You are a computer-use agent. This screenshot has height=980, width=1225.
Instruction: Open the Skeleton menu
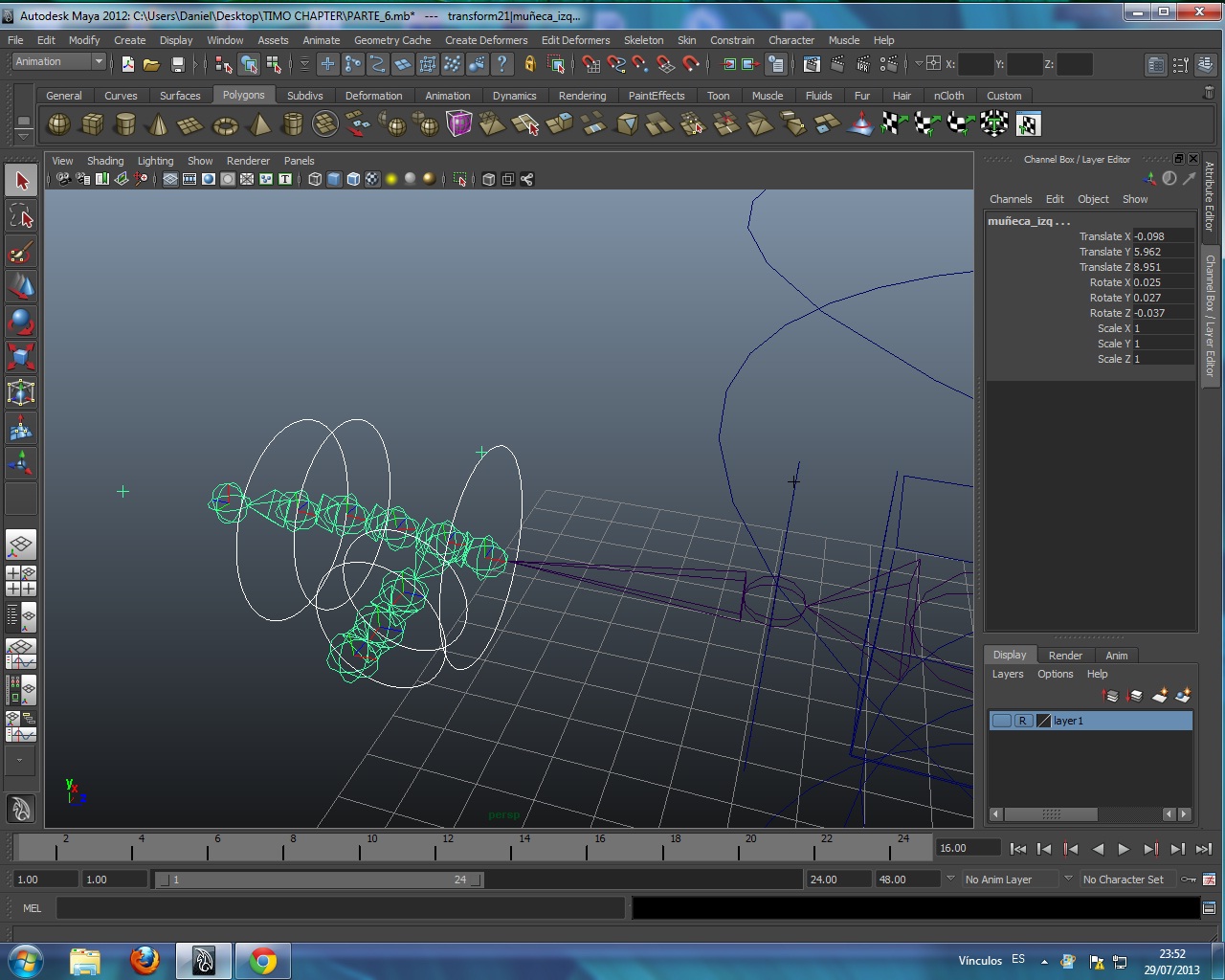click(x=643, y=40)
